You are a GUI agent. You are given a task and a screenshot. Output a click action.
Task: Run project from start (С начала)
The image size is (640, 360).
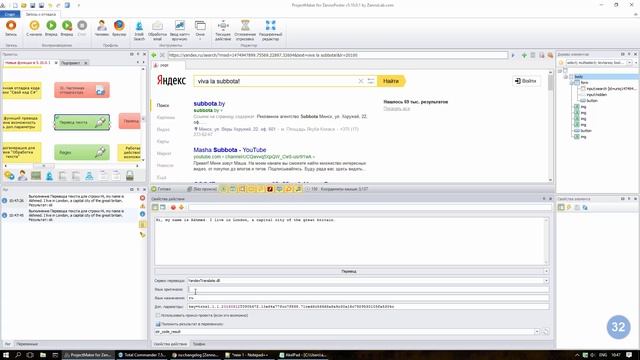point(34,28)
